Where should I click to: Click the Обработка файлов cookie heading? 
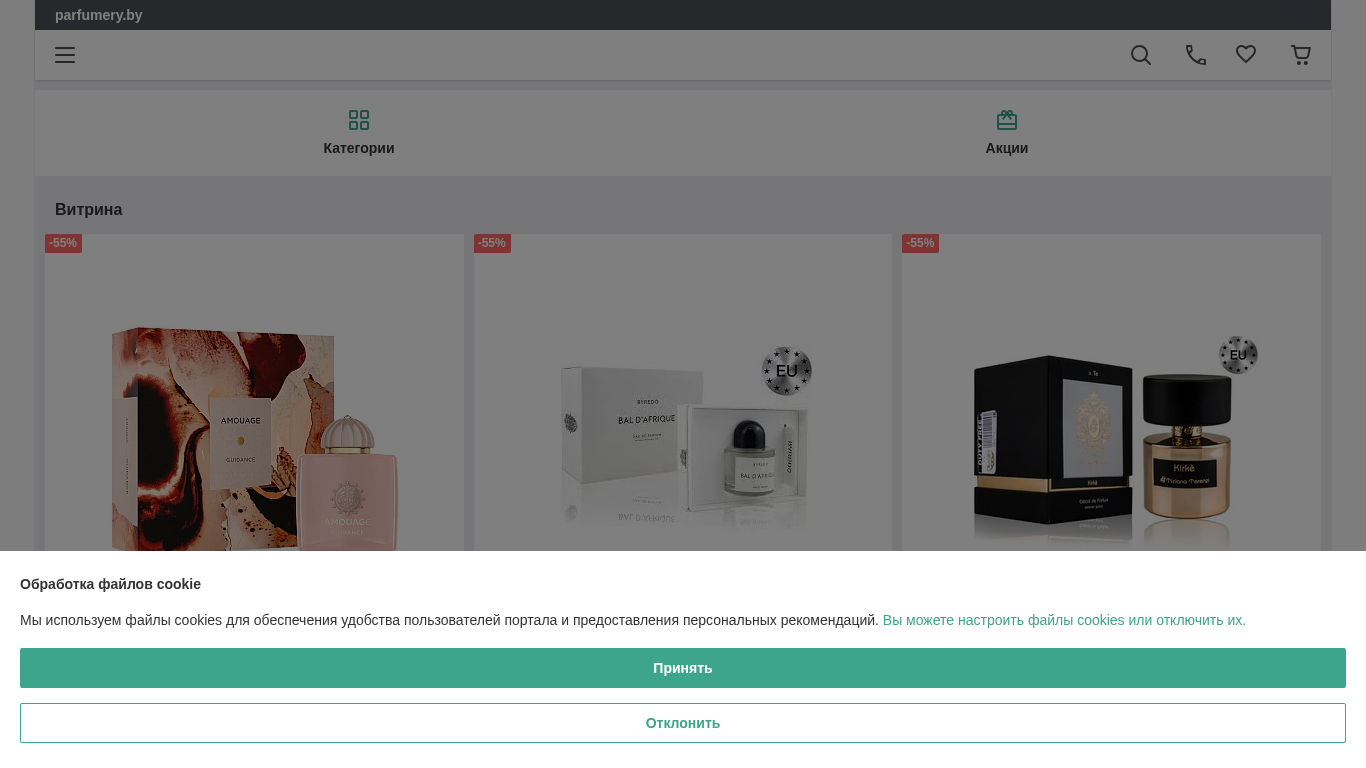(110, 584)
